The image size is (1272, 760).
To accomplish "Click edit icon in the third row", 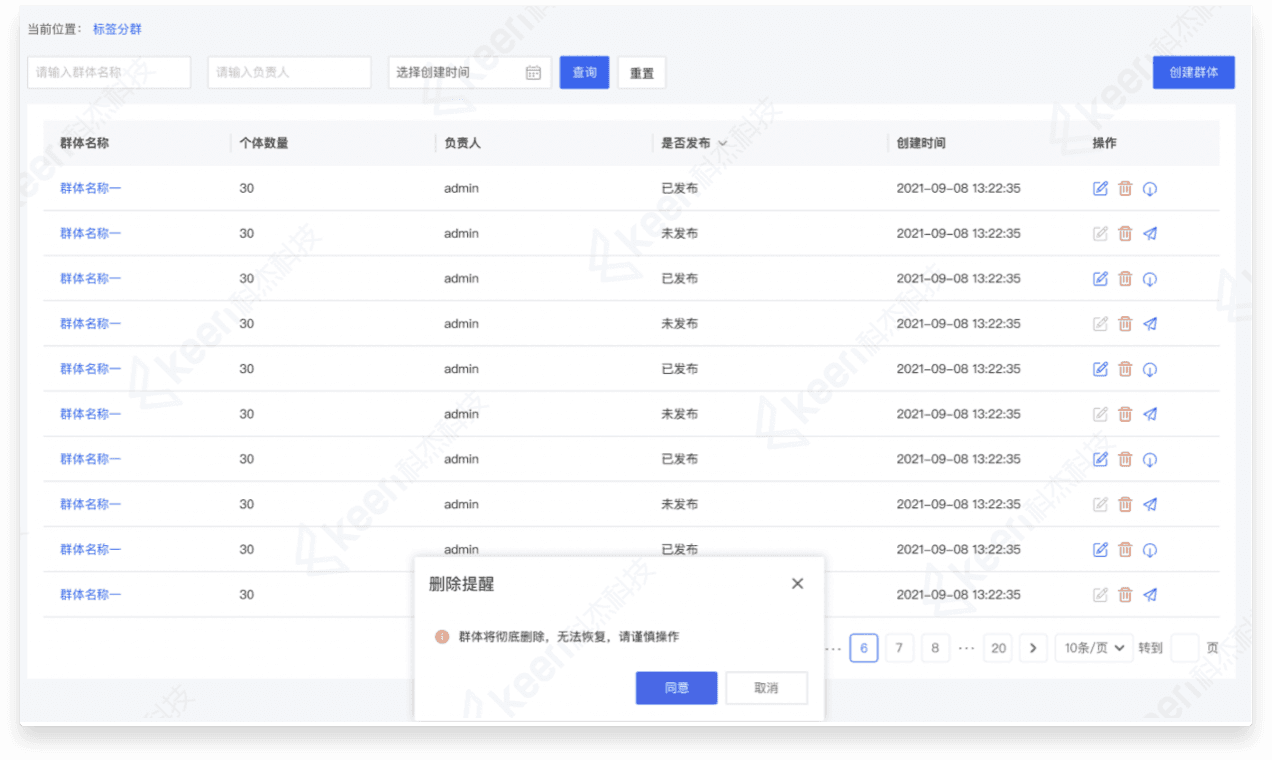I will point(1100,279).
